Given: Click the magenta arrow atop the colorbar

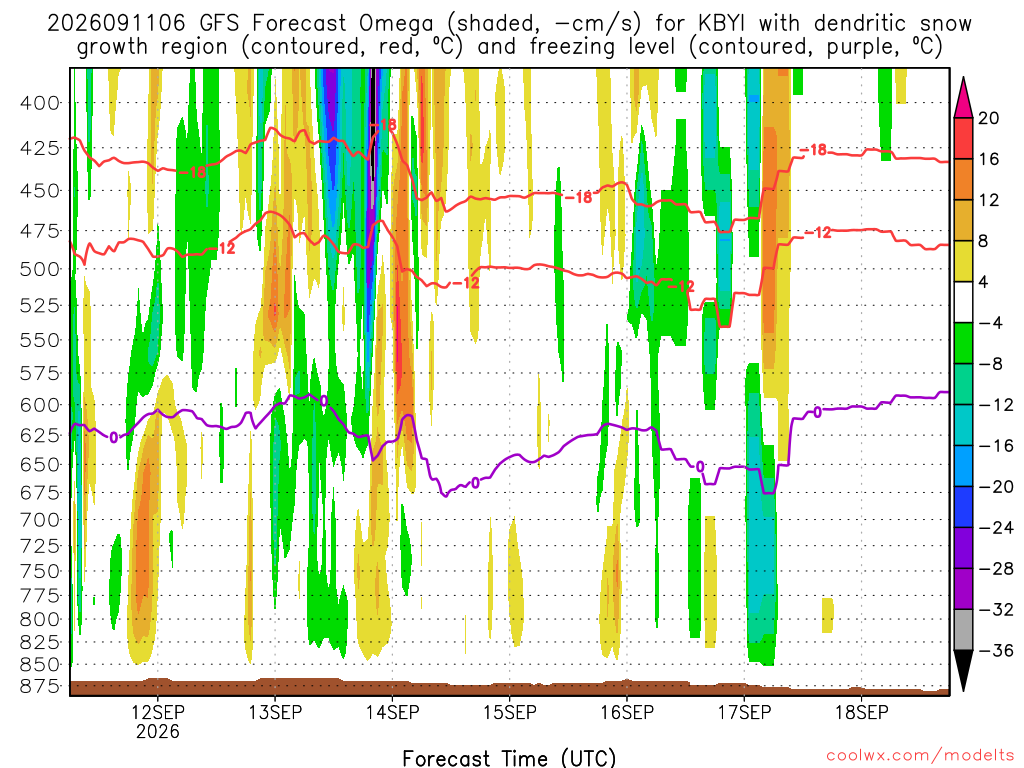Looking at the screenshot, I should click(x=963, y=97).
